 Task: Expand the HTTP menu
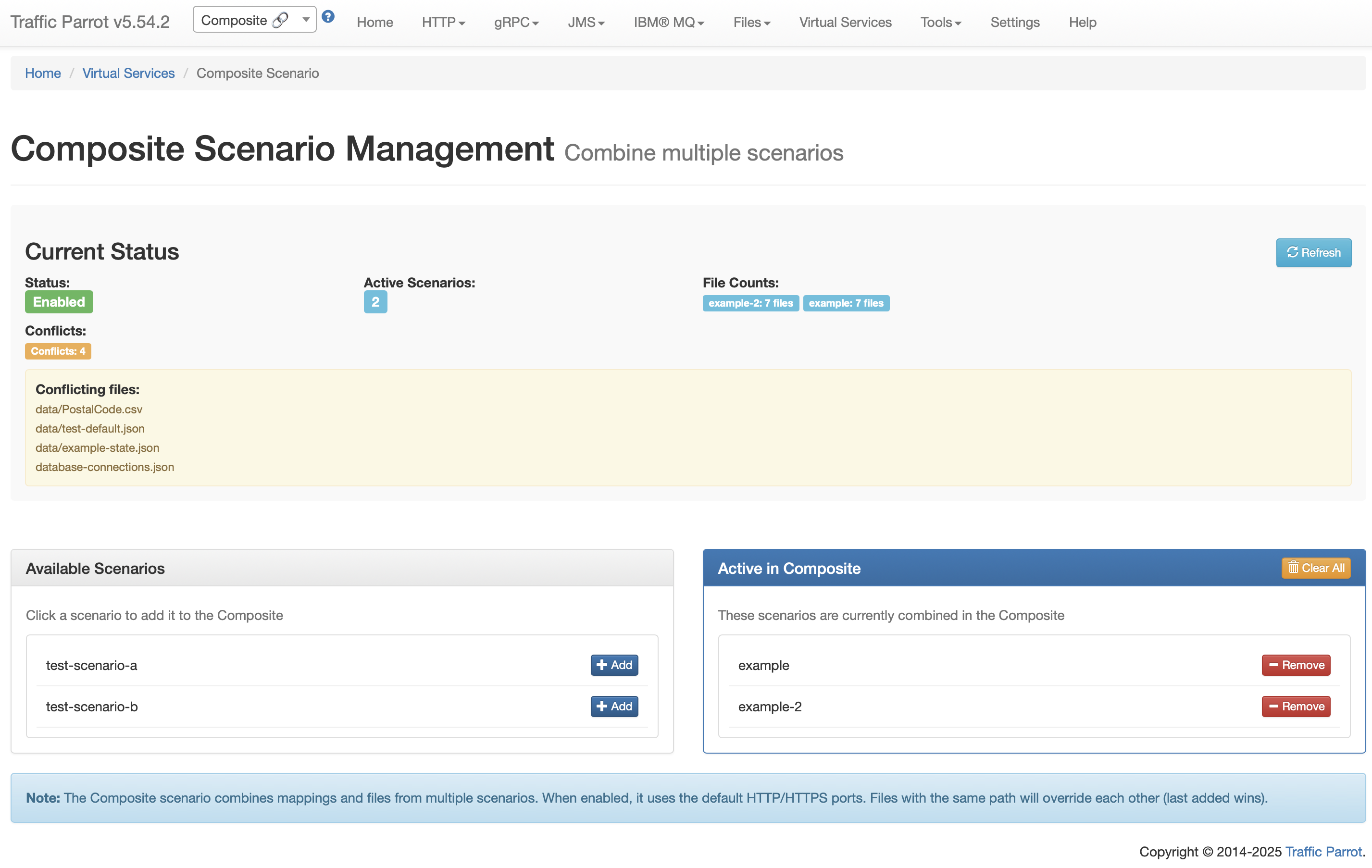pyautogui.click(x=443, y=22)
